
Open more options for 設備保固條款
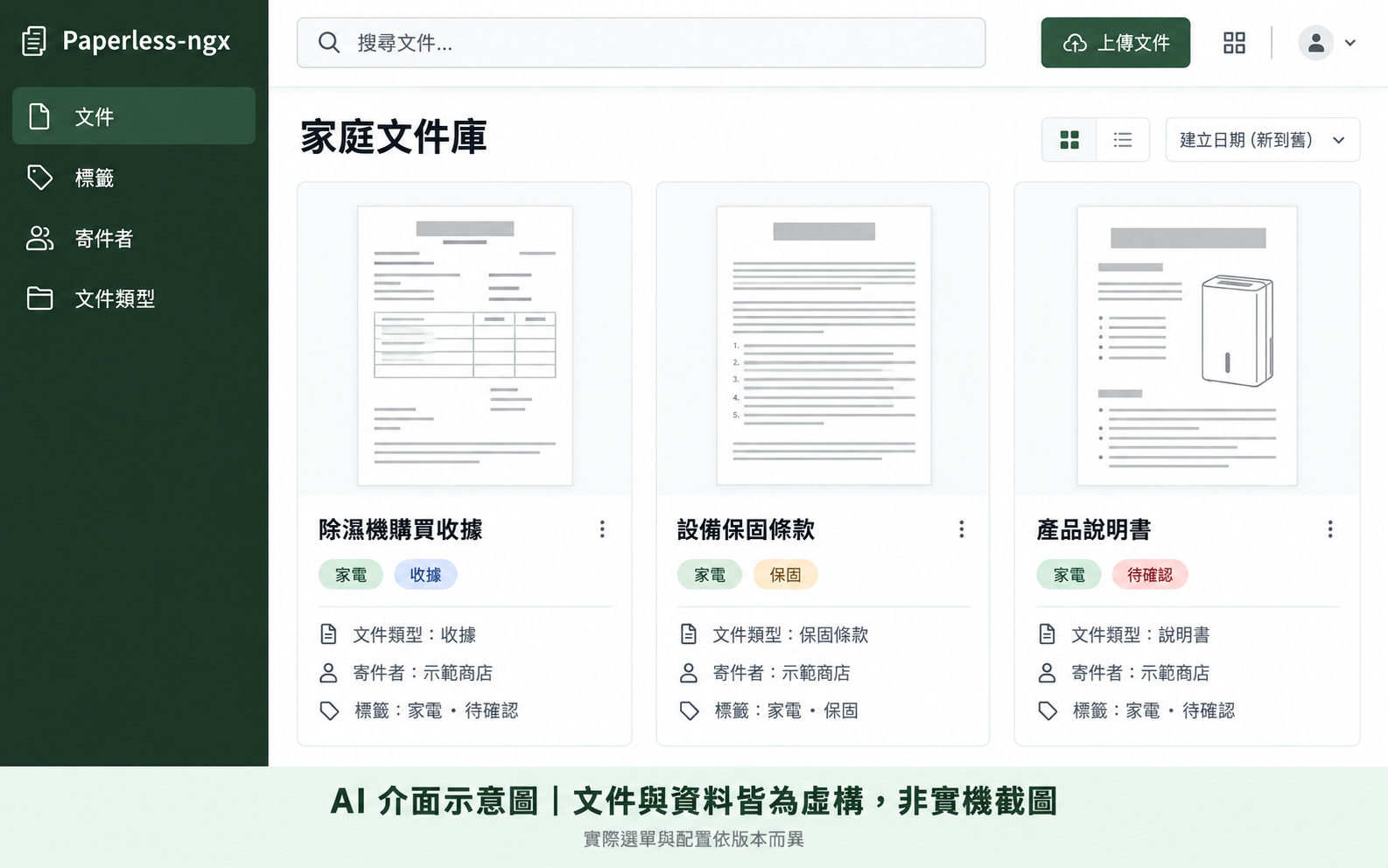(961, 529)
